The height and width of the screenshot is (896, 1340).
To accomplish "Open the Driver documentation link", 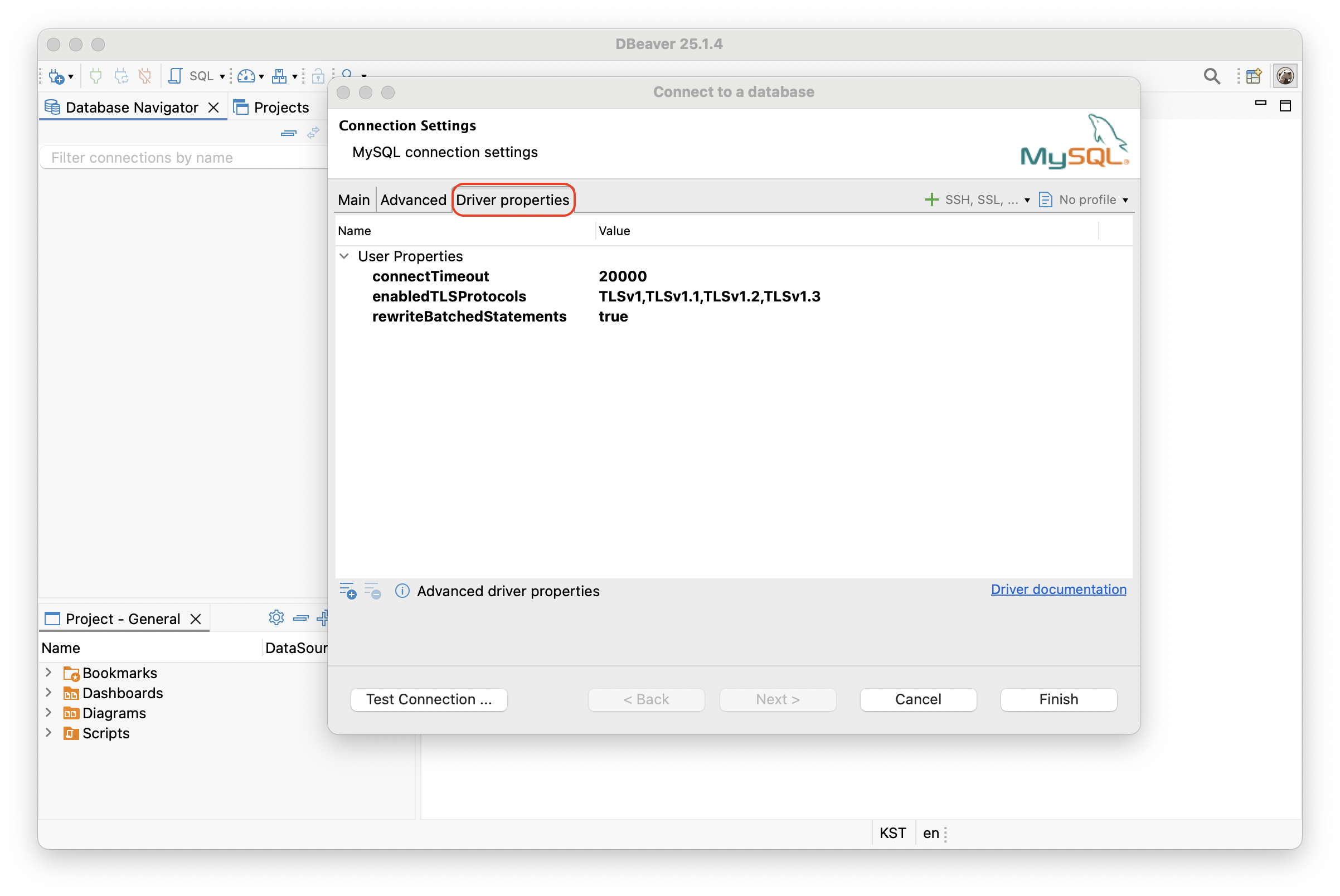I will pyautogui.click(x=1058, y=589).
